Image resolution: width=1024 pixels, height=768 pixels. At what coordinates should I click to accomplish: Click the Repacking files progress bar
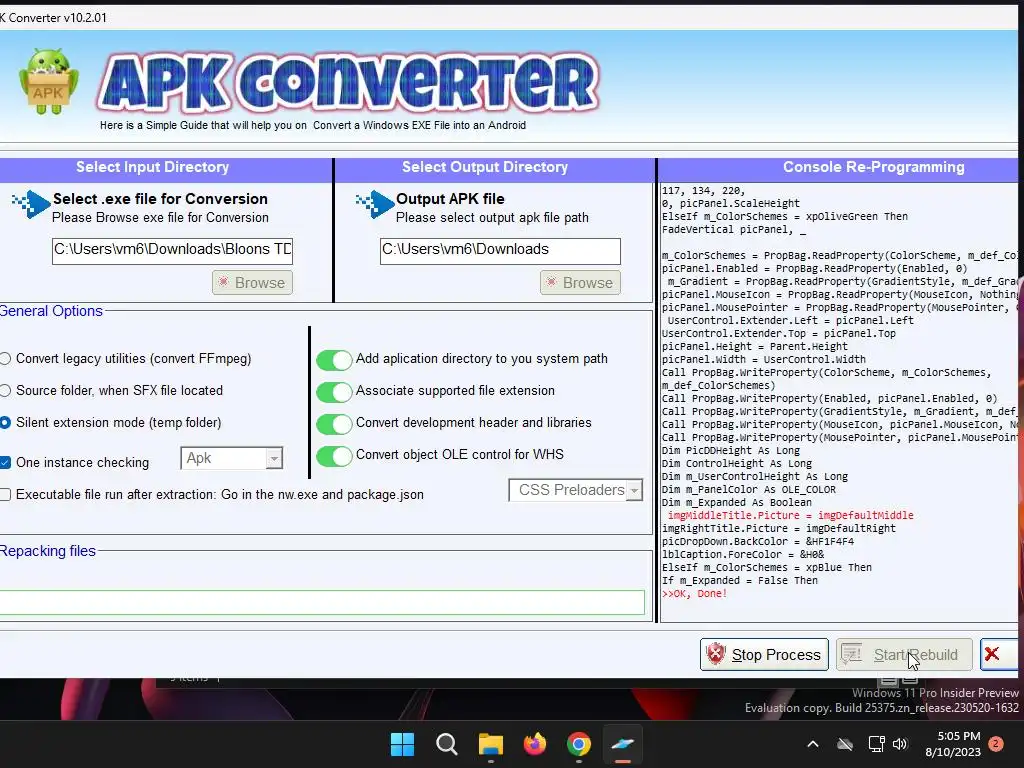tap(322, 602)
